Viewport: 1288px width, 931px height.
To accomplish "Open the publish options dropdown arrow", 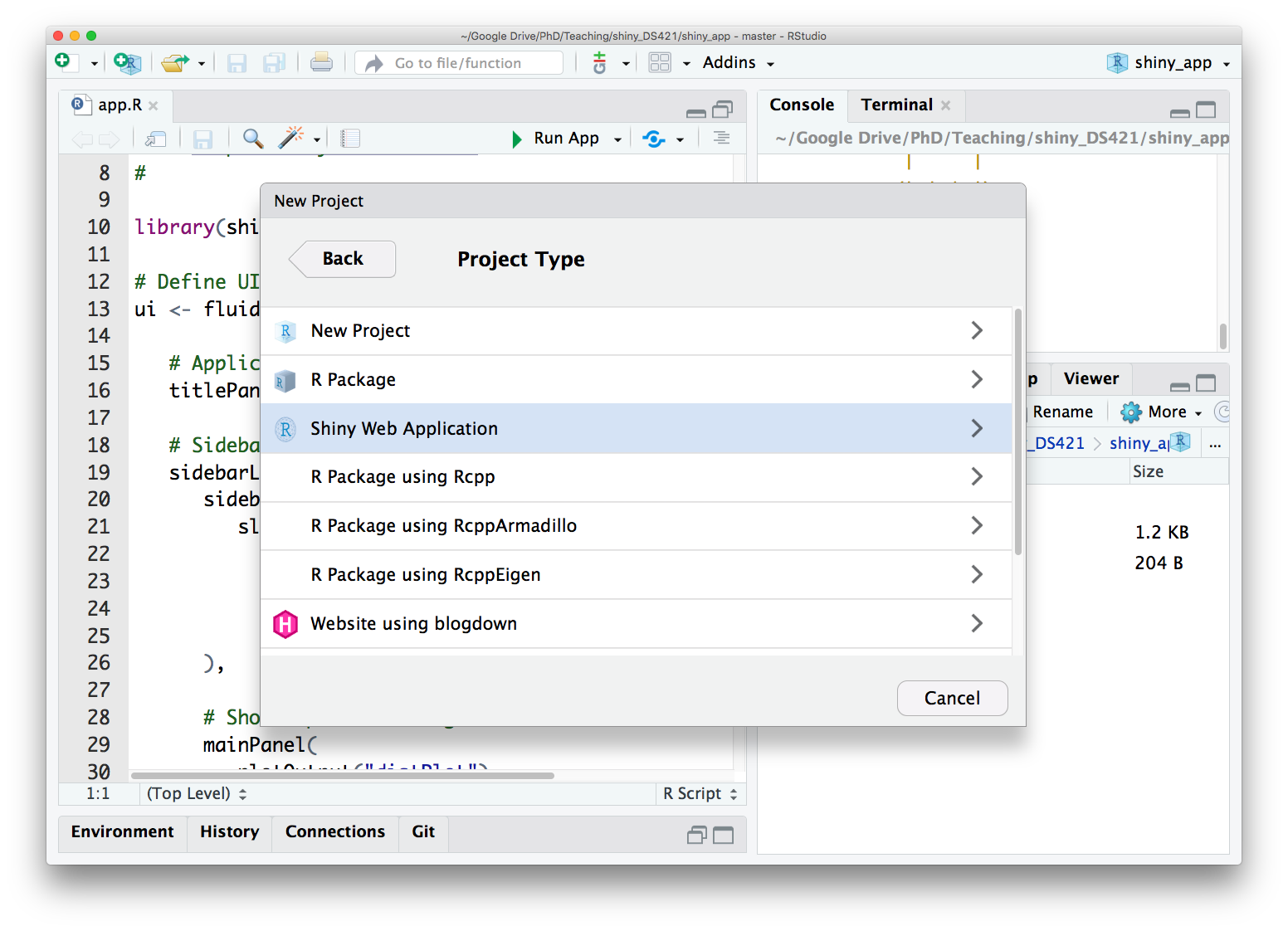I will click(680, 139).
